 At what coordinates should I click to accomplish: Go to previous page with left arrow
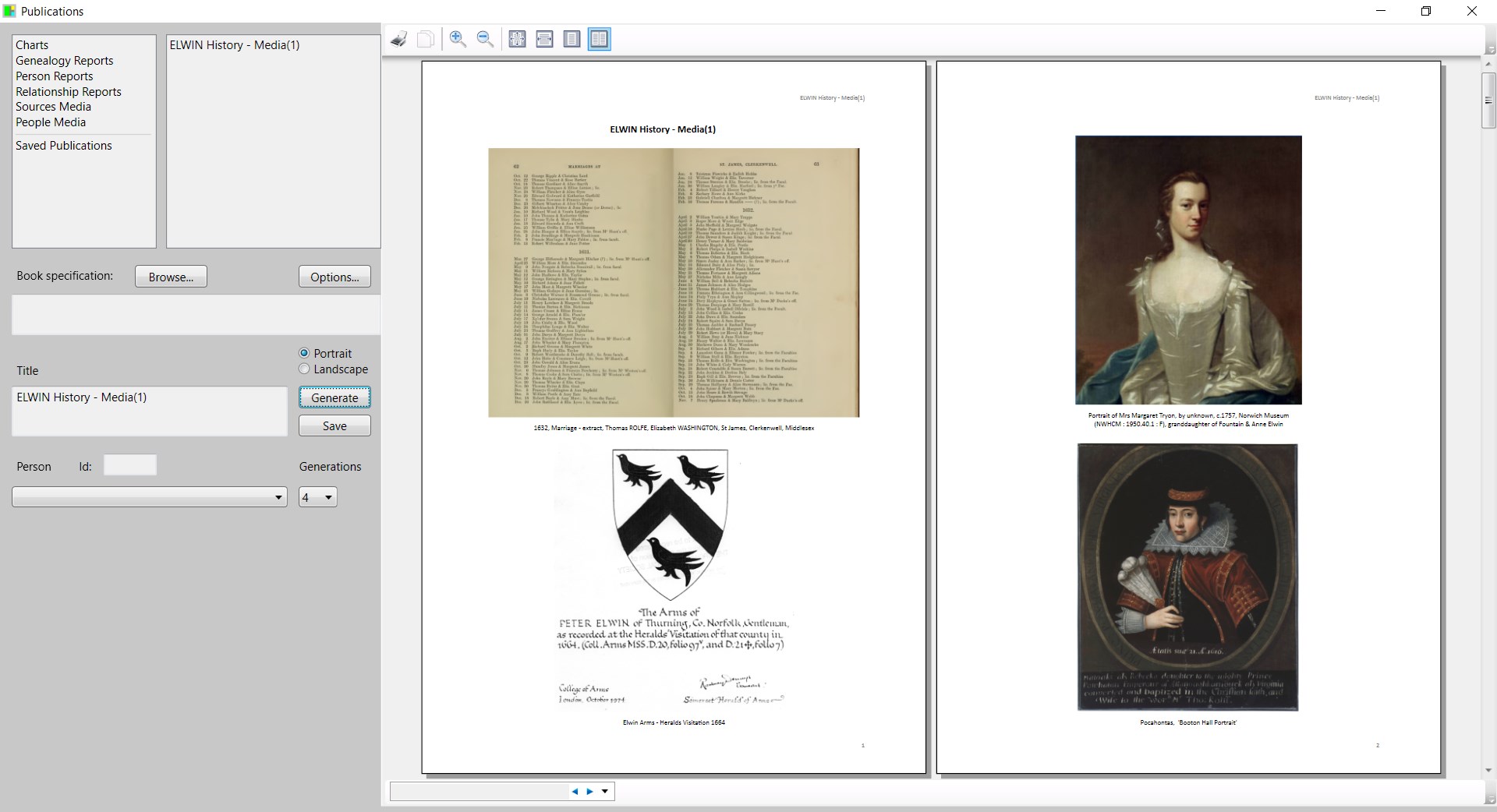click(x=575, y=792)
